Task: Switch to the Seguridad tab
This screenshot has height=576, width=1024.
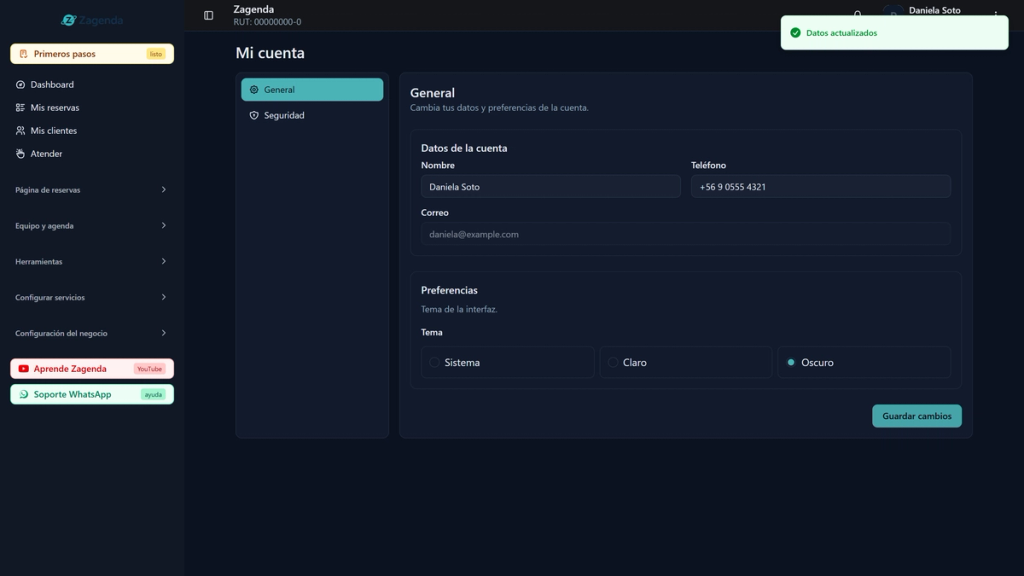Action: [x=312, y=115]
